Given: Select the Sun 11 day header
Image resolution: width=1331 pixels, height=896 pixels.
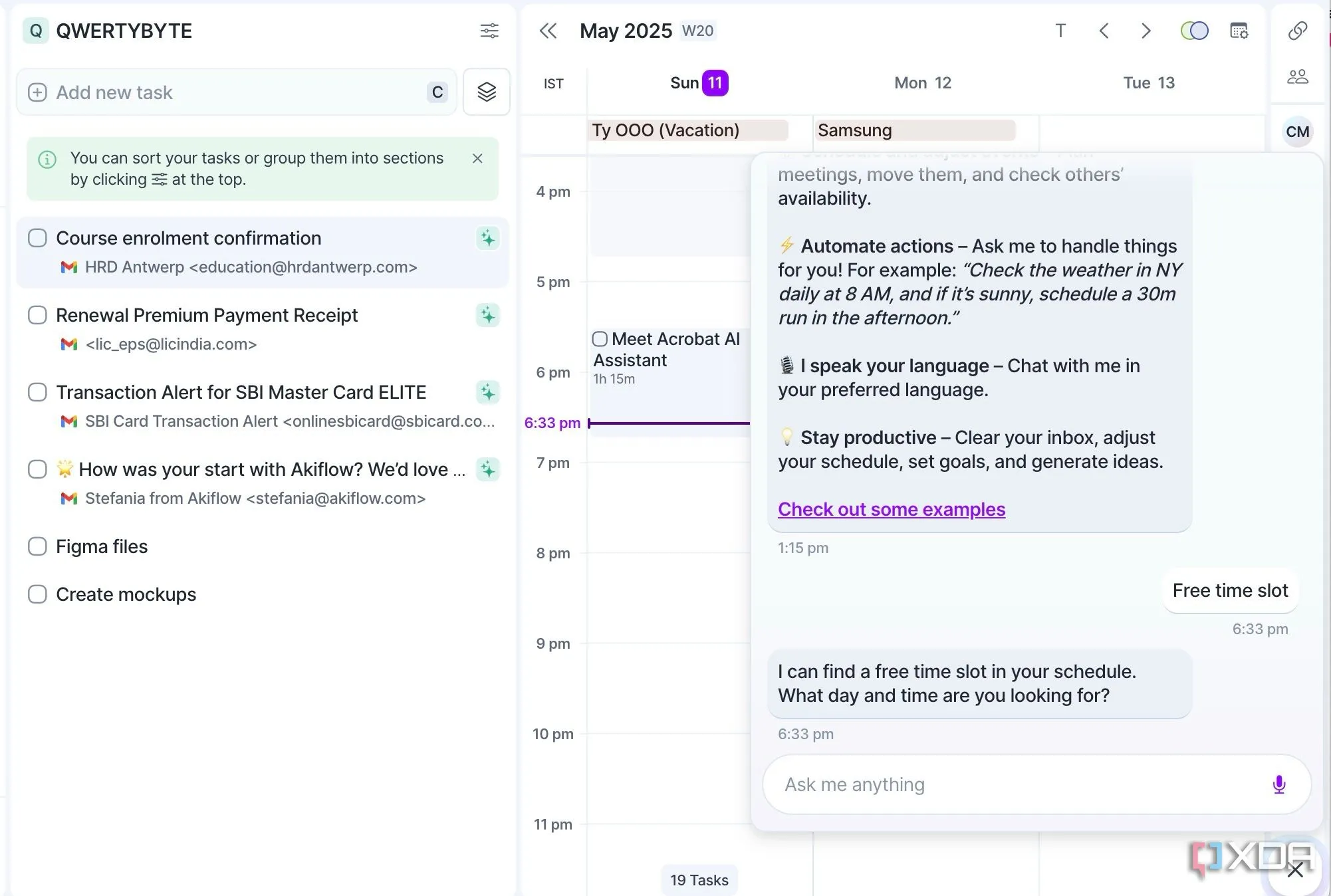Looking at the screenshot, I should (699, 83).
